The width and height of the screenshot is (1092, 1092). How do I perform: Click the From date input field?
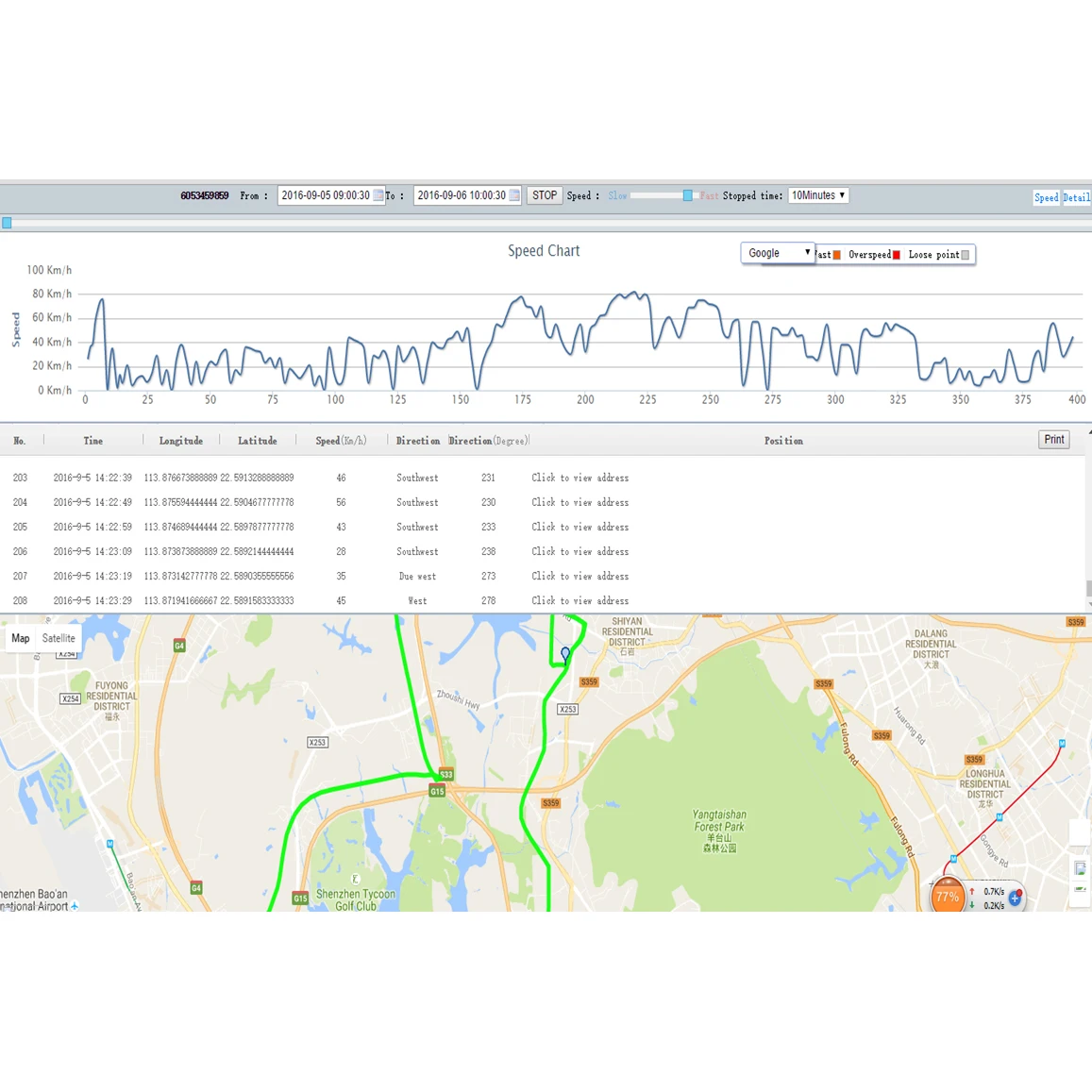(326, 195)
